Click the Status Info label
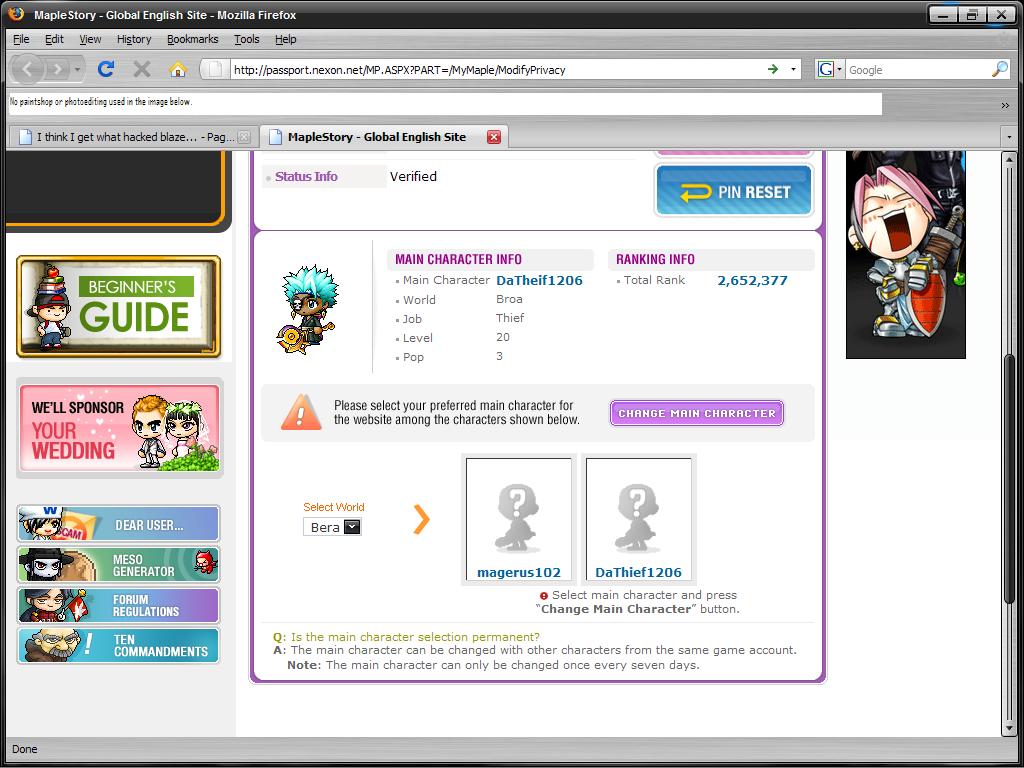 [306, 176]
